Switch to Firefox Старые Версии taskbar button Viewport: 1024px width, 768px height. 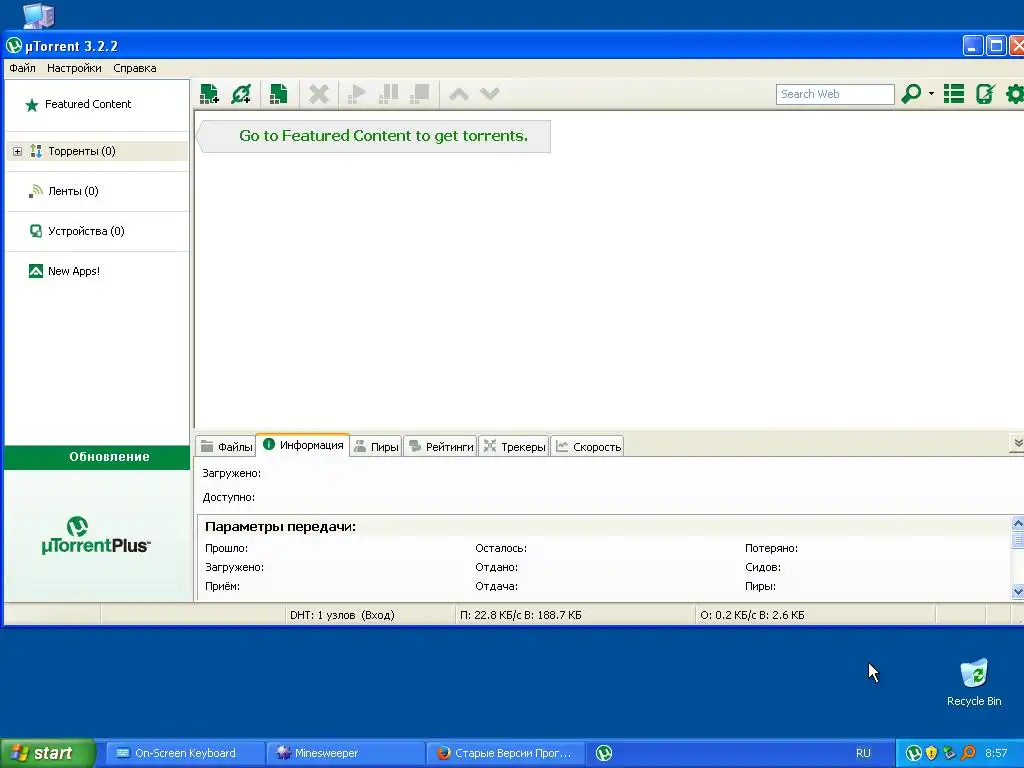(506, 753)
